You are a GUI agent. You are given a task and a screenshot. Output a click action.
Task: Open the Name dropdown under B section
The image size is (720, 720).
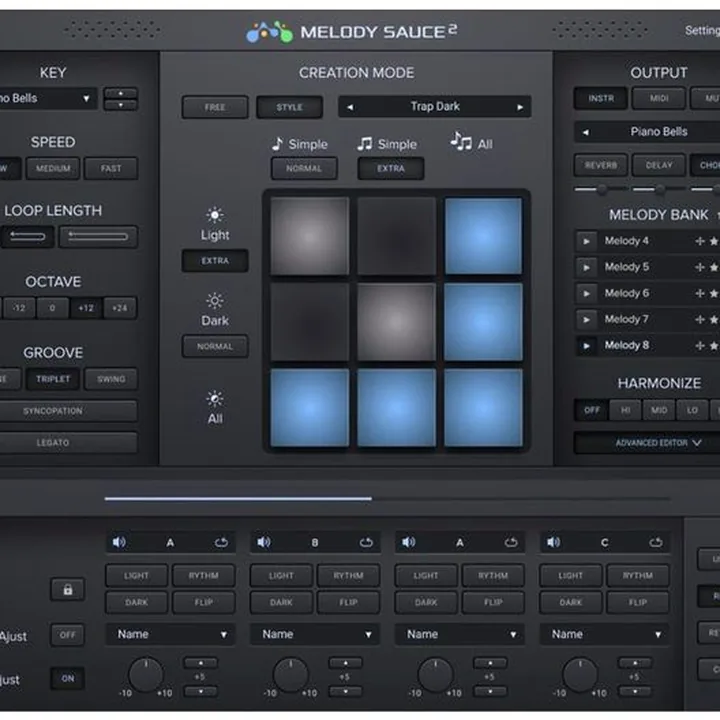[x=315, y=635]
